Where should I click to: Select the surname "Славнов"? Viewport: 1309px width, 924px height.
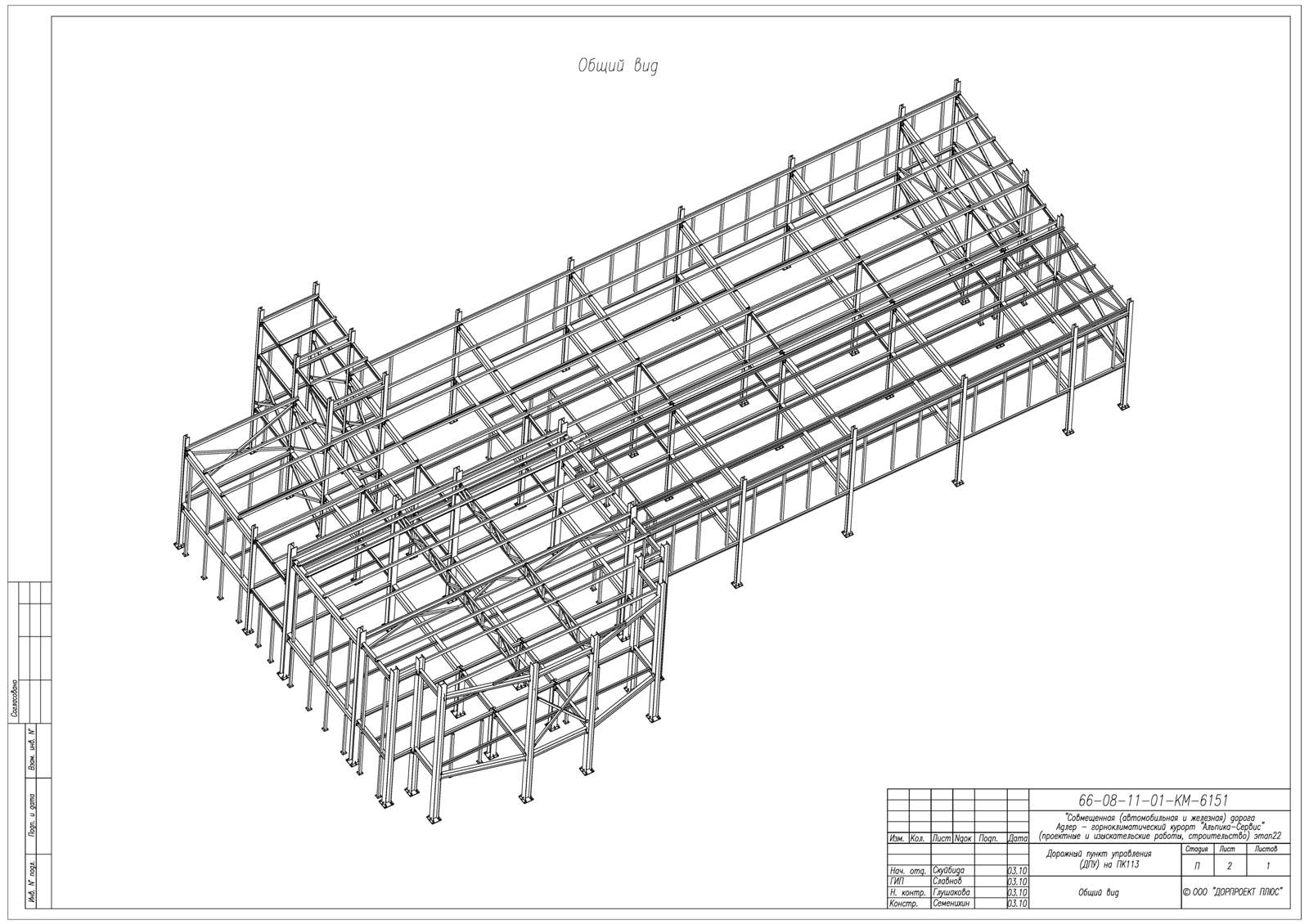pos(947,882)
